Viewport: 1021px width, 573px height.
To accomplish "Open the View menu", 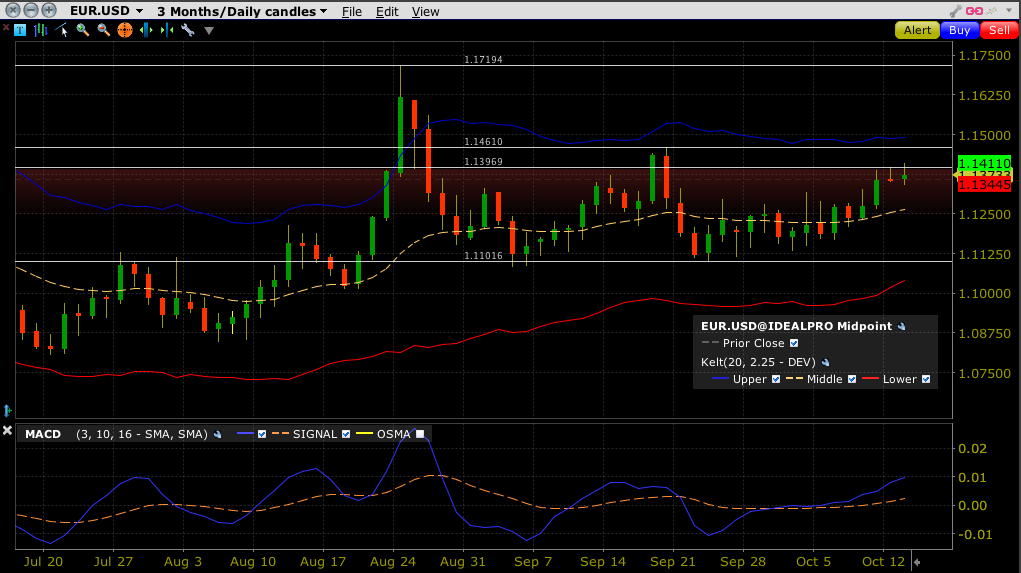I will pyautogui.click(x=425, y=12).
